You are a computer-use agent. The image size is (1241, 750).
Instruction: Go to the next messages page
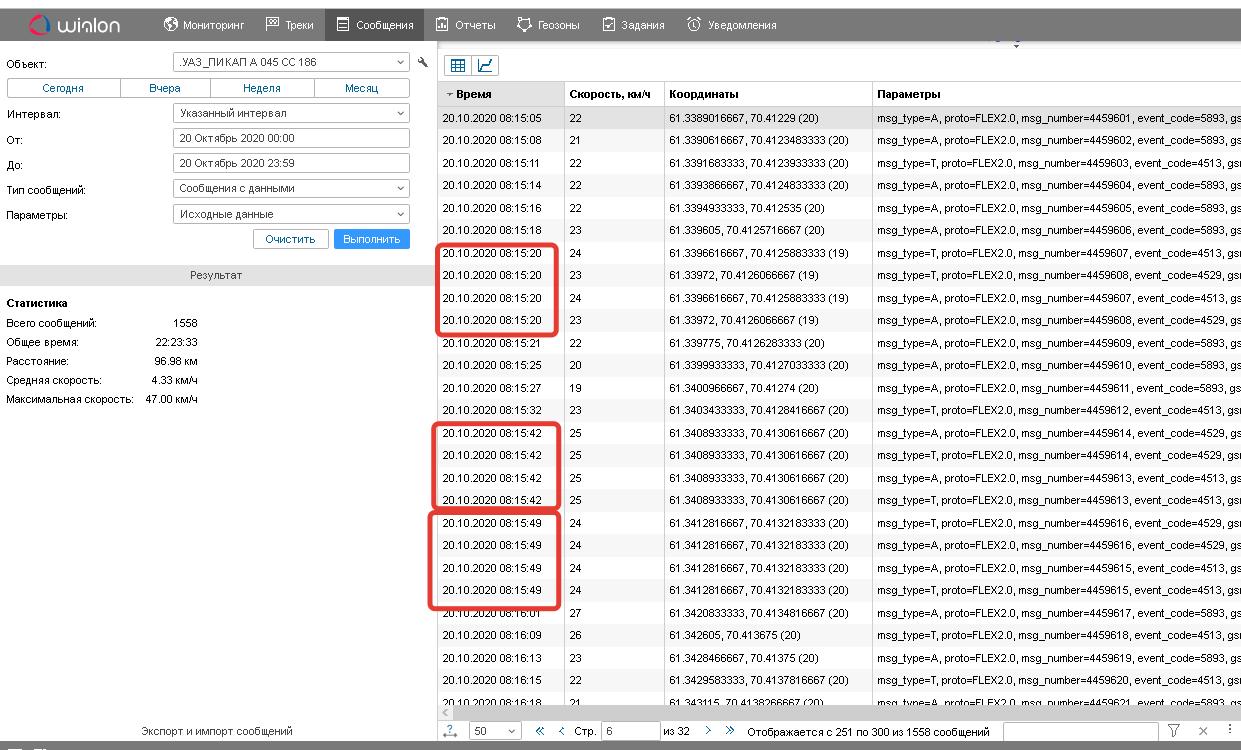[708, 731]
